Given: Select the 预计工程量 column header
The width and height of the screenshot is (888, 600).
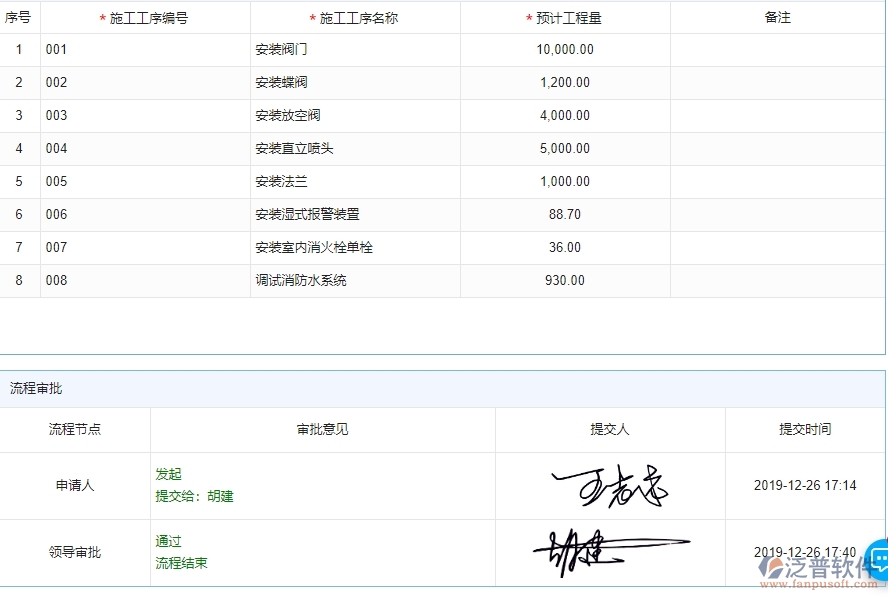Looking at the screenshot, I should point(564,17).
